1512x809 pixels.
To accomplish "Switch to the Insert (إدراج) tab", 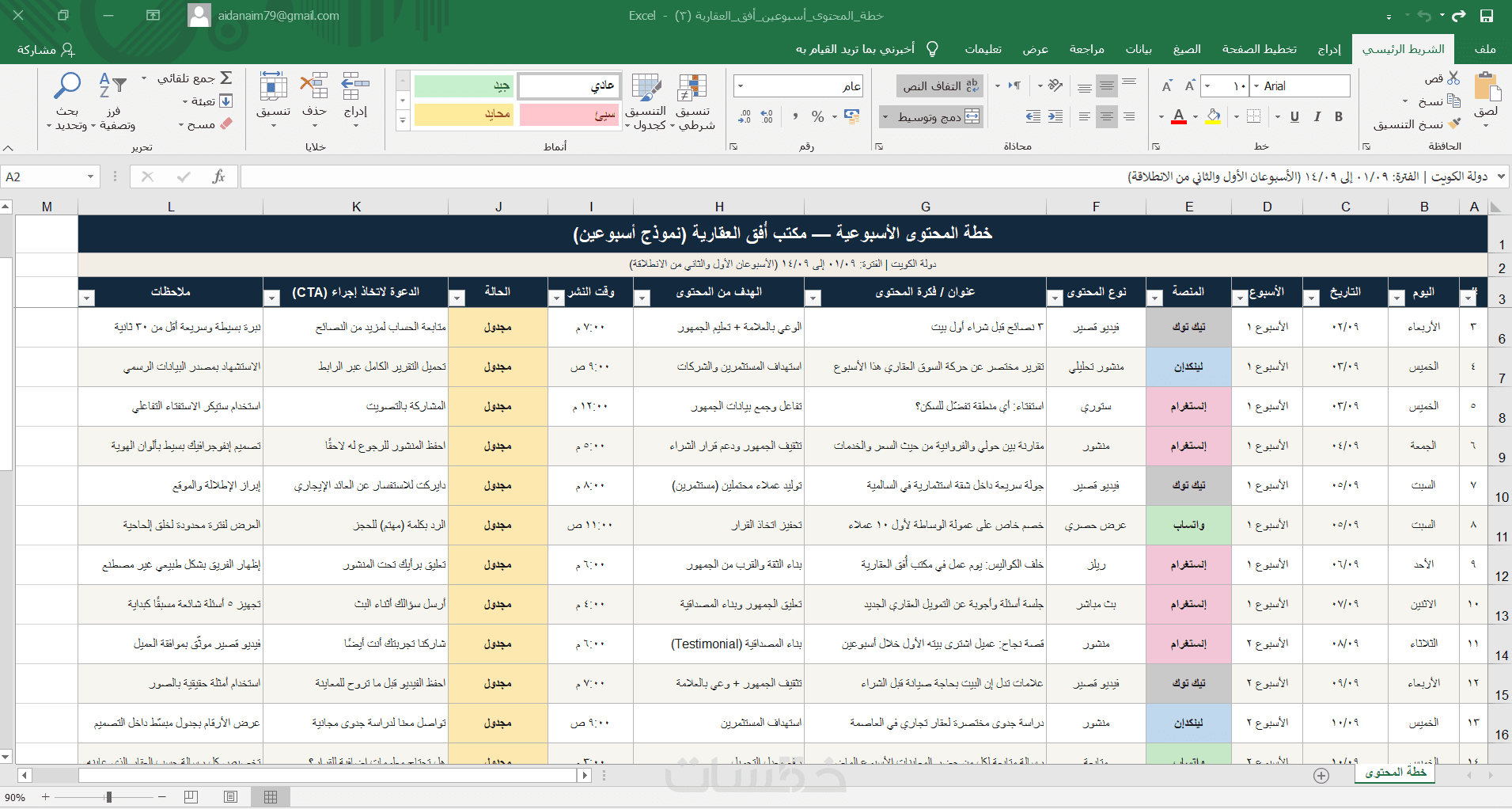I will click(1329, 49).
